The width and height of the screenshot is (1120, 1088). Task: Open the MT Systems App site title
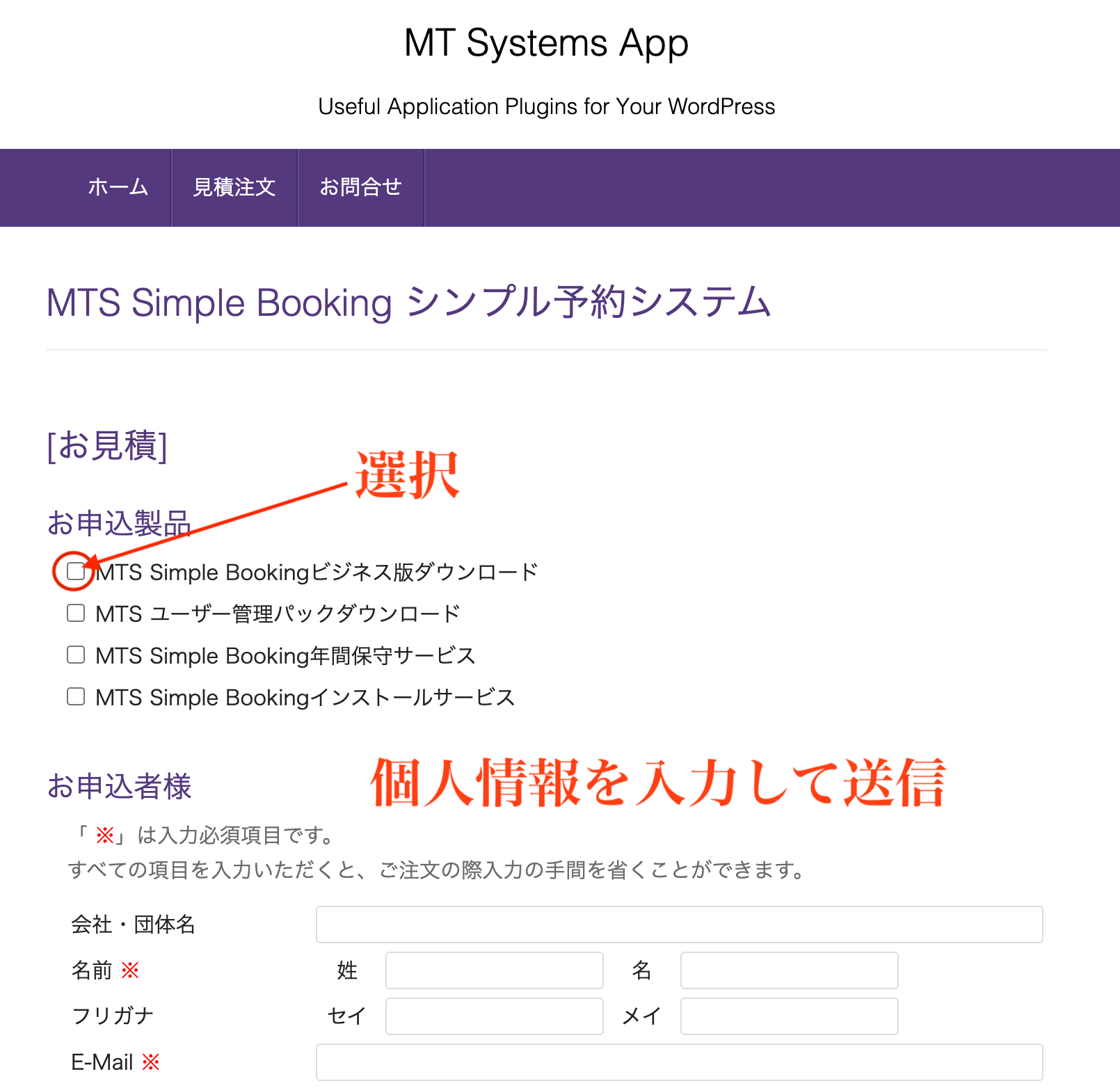[546, 43]
